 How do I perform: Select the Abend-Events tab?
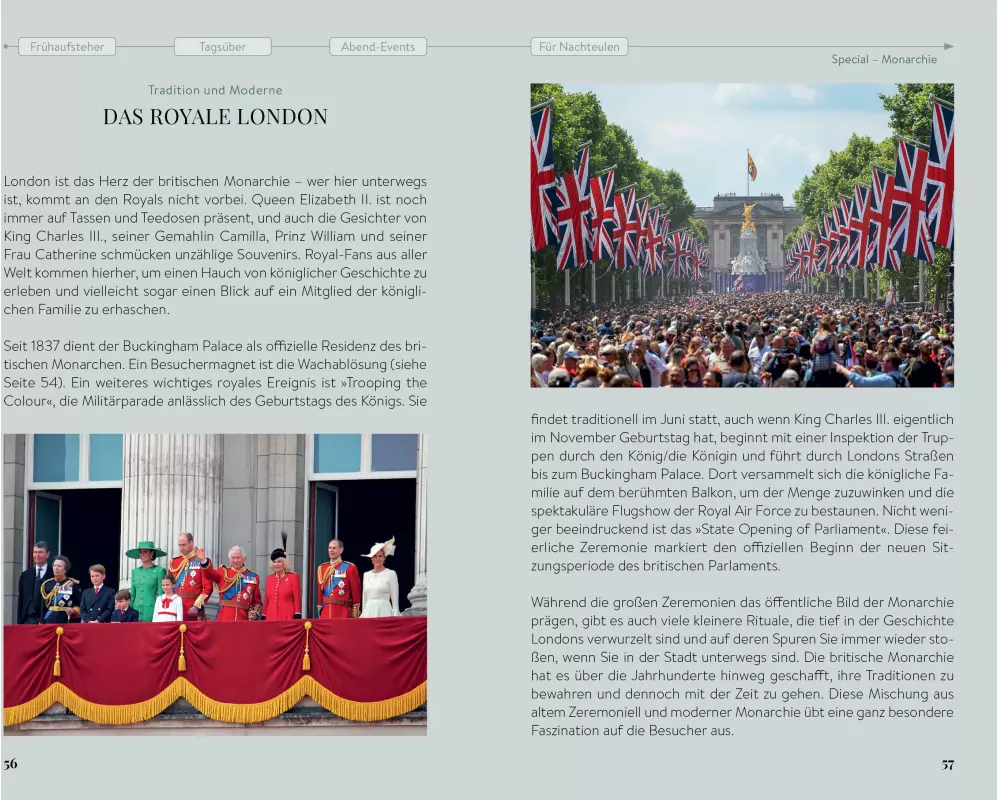pos(378,46)
